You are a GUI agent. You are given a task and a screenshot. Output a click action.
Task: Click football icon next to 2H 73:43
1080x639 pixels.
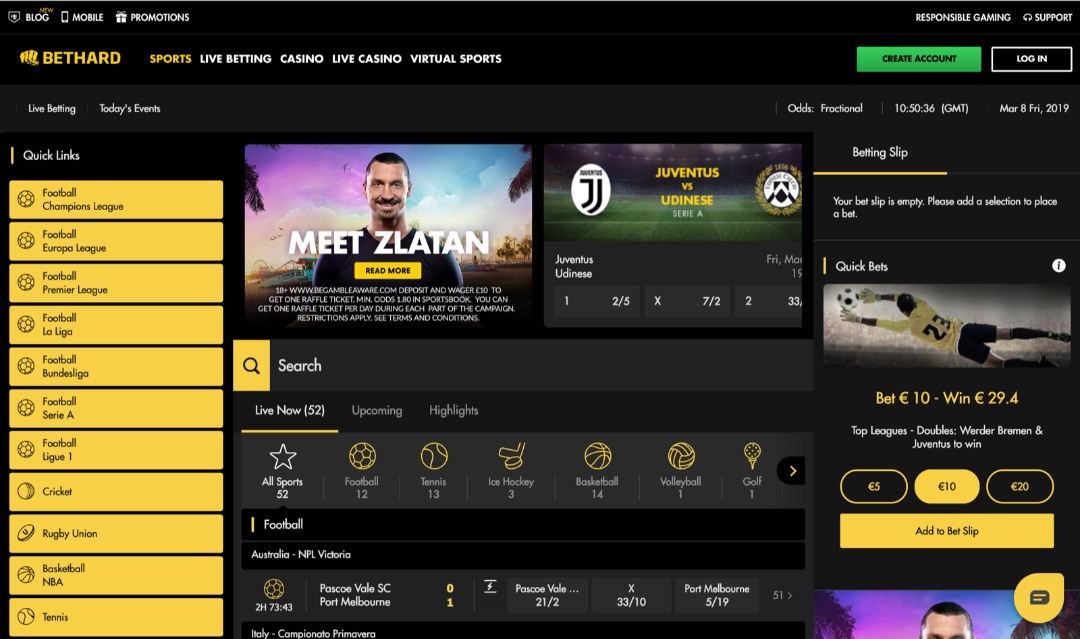[273, 589]
